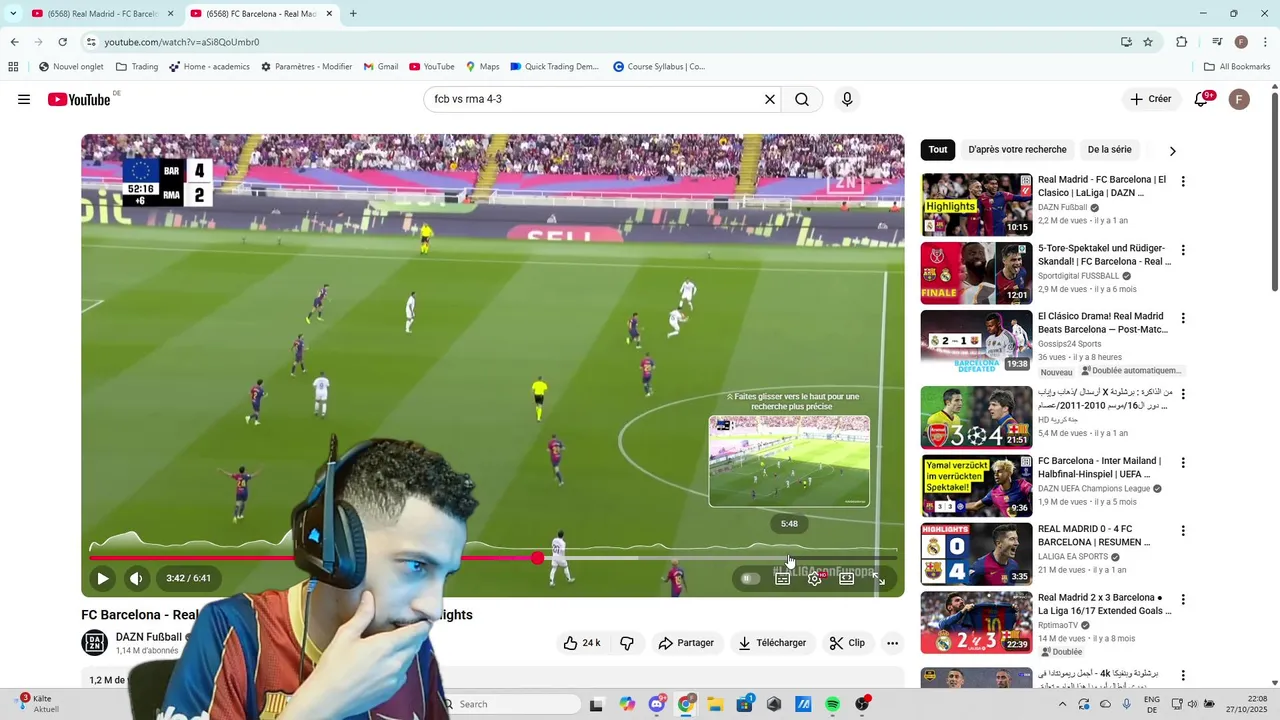Open the more actions ellipsis under the video

point(892,643)
